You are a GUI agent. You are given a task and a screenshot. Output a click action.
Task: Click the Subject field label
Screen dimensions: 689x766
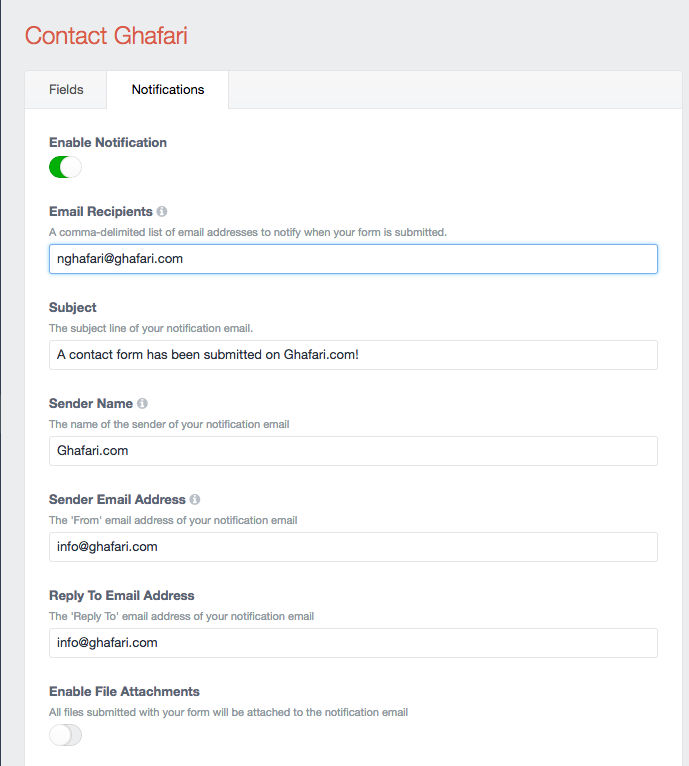(73, 308)
